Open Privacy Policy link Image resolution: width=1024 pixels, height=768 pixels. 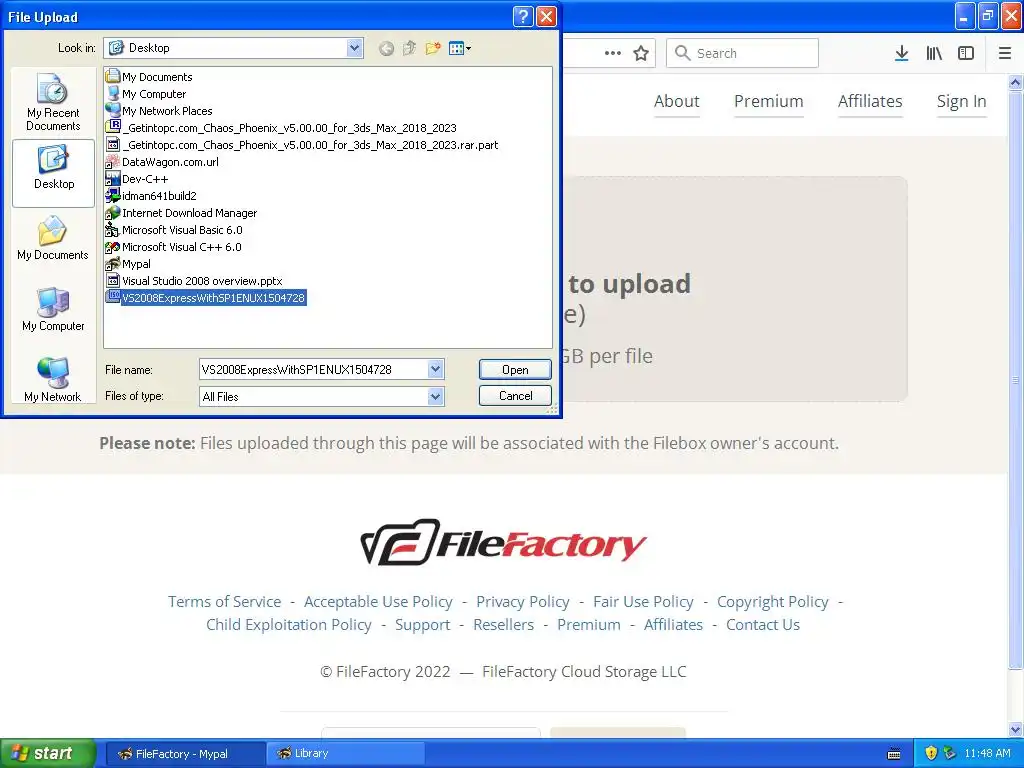[522, 601]
